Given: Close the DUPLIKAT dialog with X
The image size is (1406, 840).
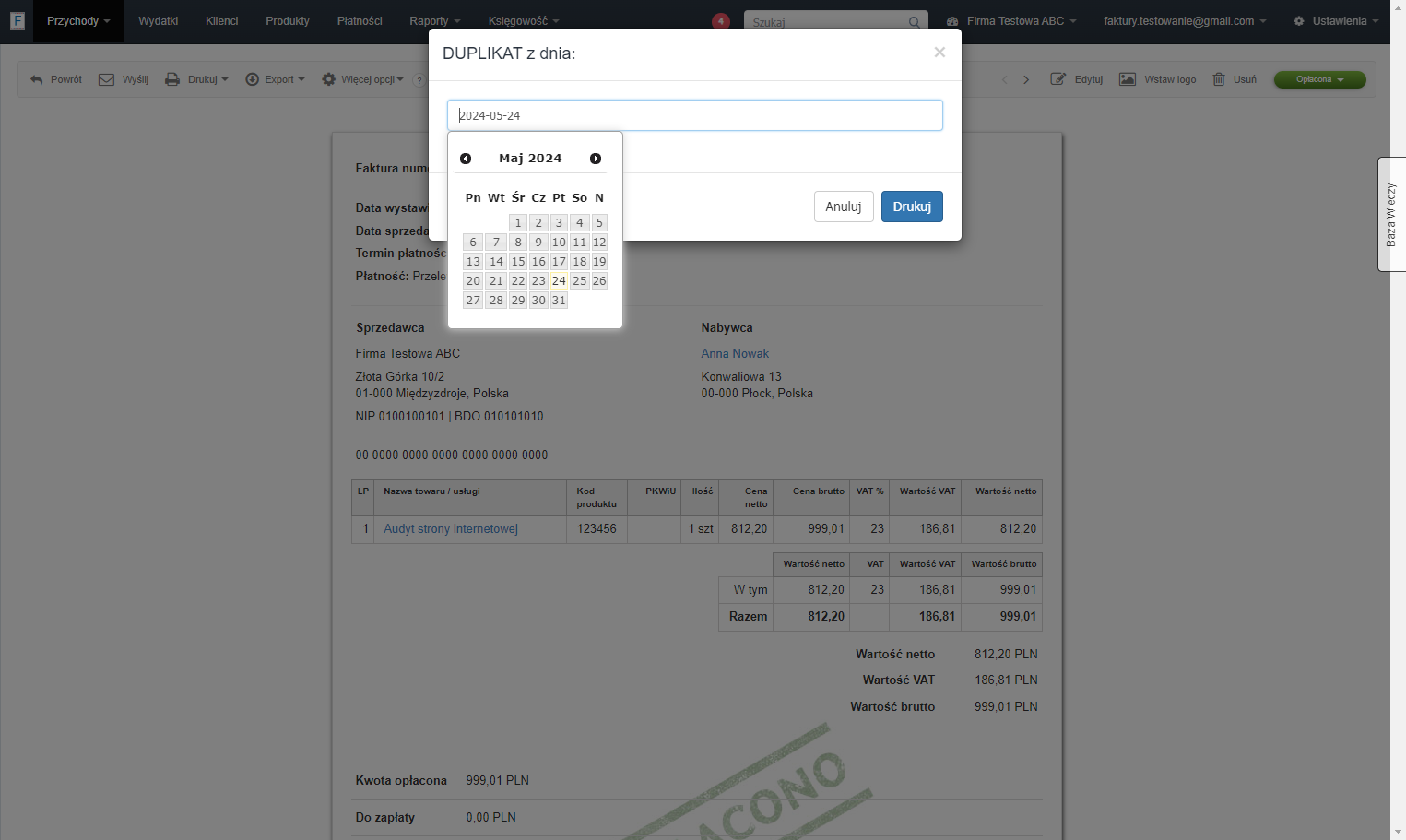Looking at the screenshot, I should pos(939,53).
